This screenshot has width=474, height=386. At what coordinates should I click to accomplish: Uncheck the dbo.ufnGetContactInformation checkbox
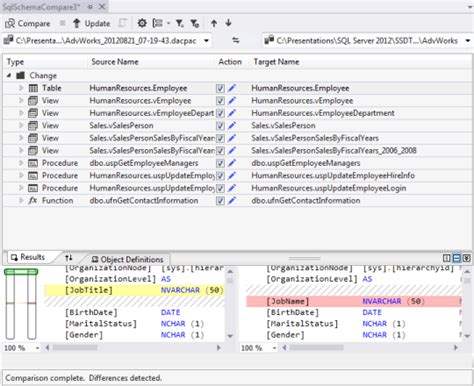point(220,201)
